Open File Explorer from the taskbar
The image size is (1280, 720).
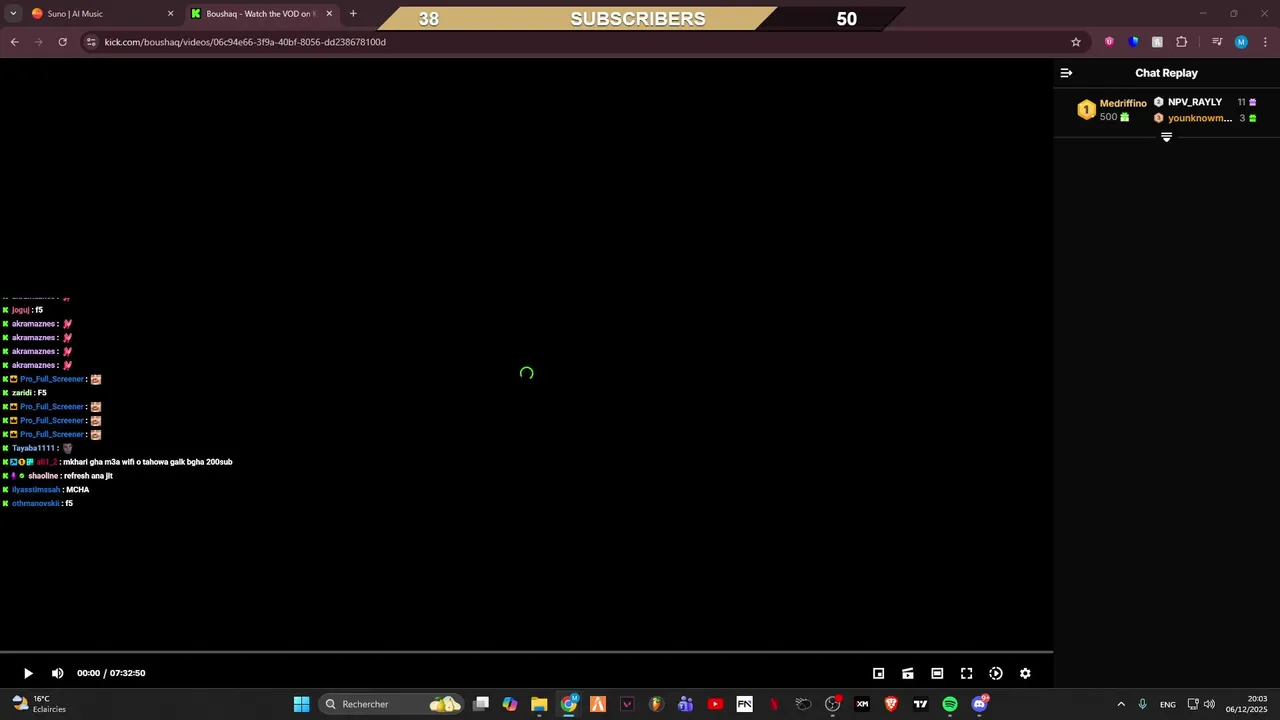click(539, 704)
